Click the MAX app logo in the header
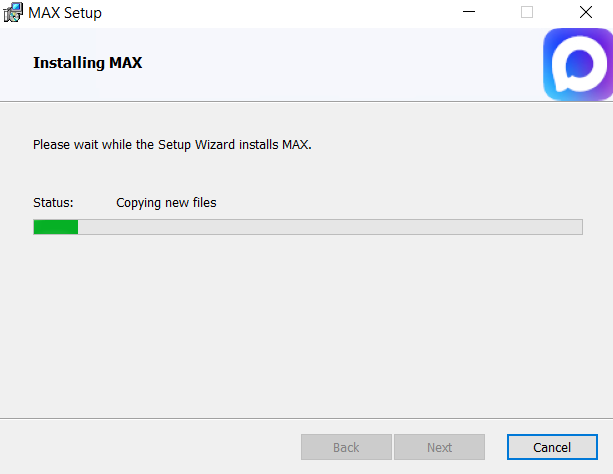The width and height of the screenshot is (613, 474). click(x=577, y=64)
